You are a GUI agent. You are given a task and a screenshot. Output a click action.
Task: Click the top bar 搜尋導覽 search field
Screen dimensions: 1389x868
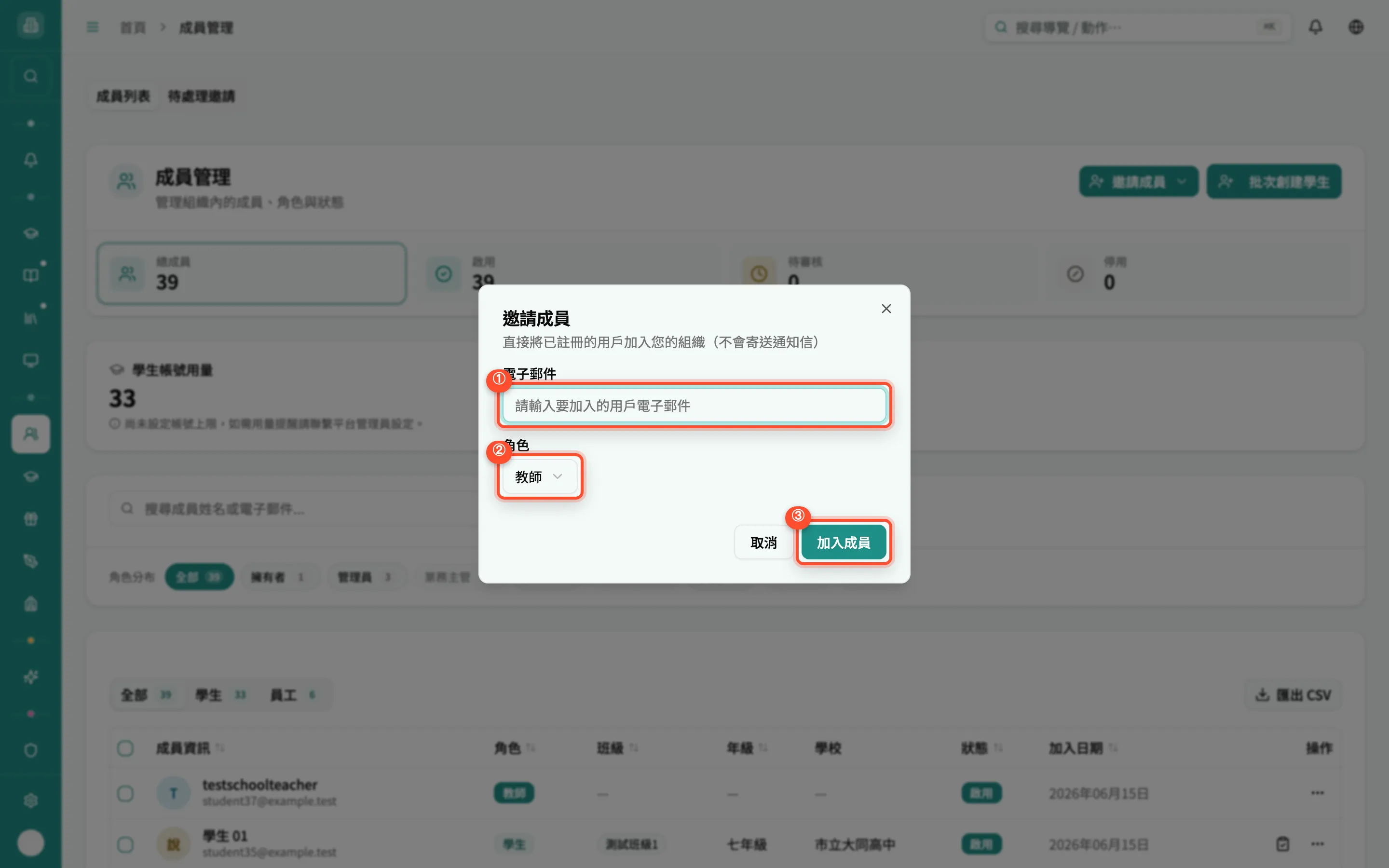pyautogui.click(x=1137, y=27)
